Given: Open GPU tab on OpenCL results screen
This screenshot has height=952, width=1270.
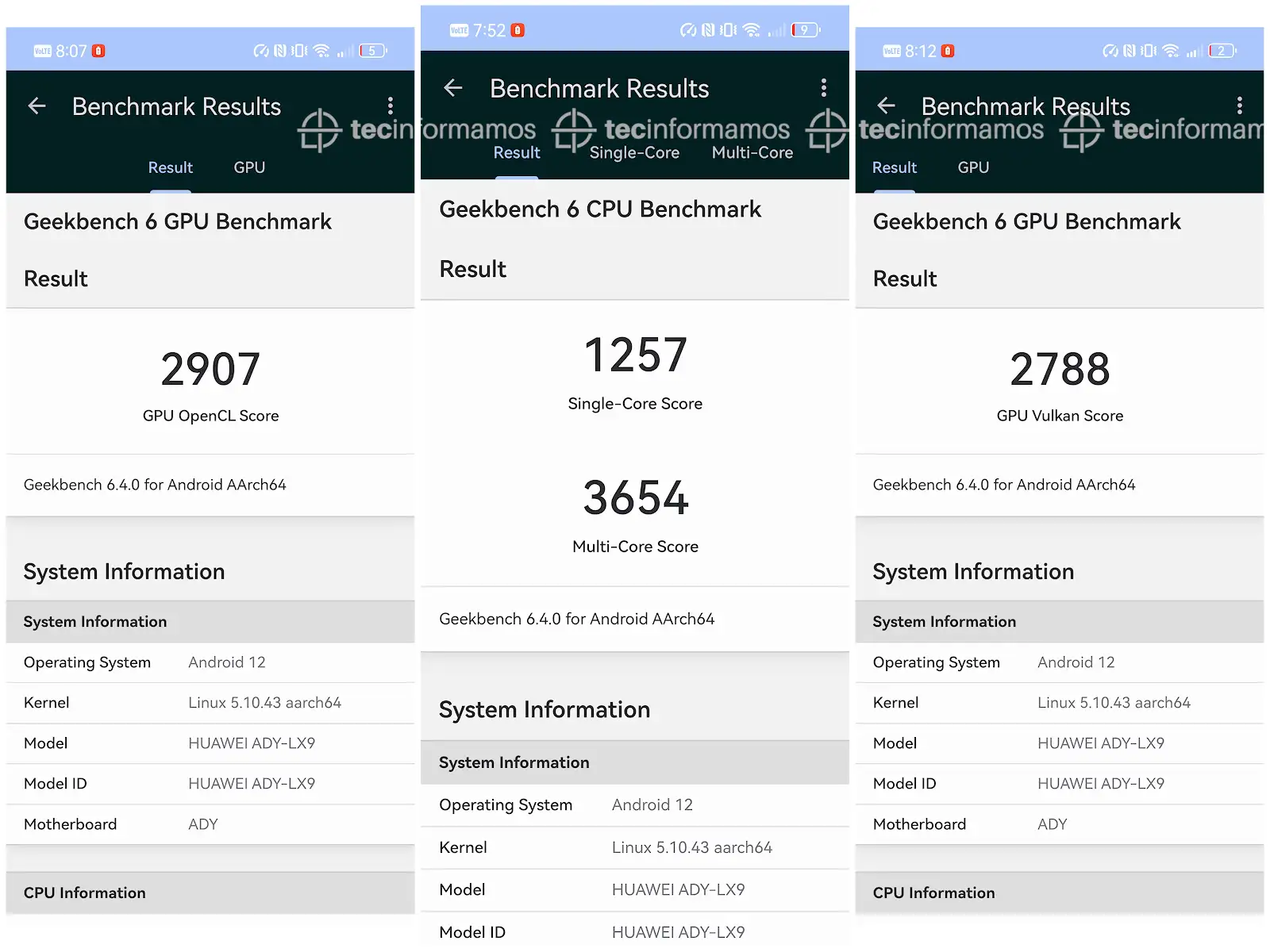Looking at the screenshot, I should [249, 167].
